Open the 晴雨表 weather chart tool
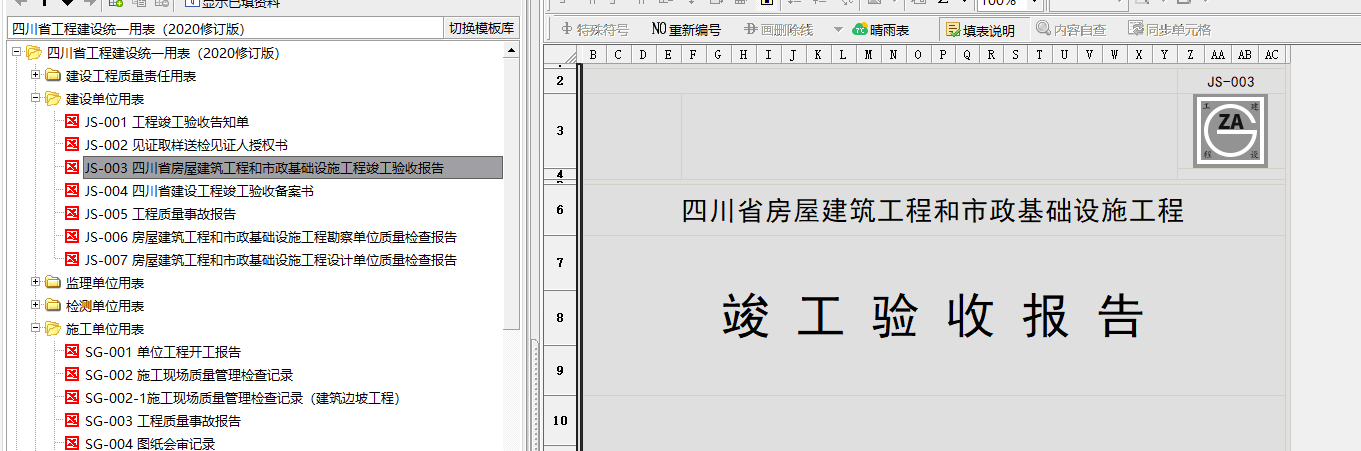Viewport: 1361px width, 451px height. click(x=880, y=30)
